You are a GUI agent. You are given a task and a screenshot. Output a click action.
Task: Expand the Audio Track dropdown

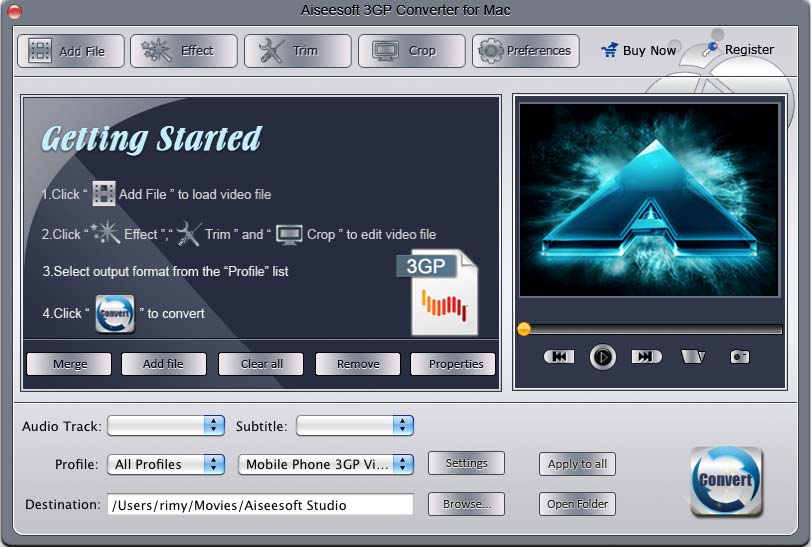coord(166,426)
